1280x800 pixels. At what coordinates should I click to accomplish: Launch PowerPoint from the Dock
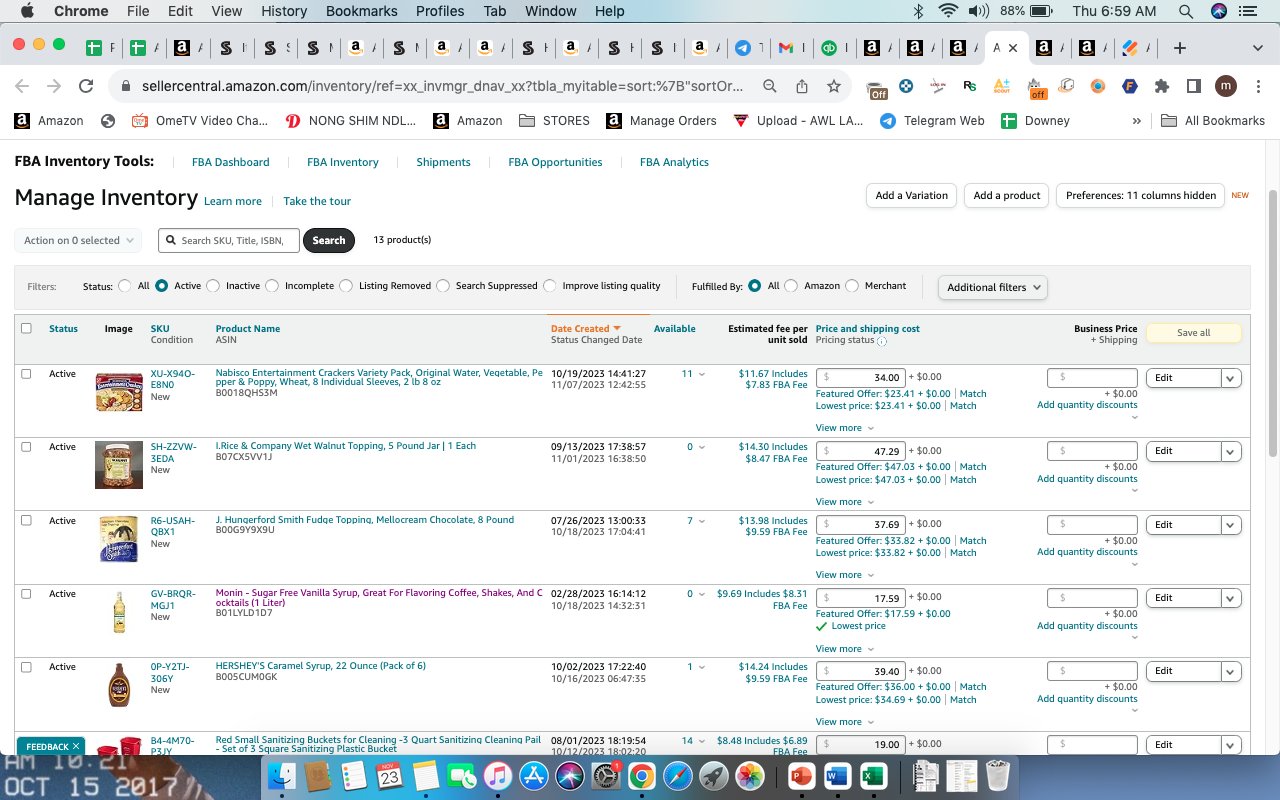click(x=802, y=775)
